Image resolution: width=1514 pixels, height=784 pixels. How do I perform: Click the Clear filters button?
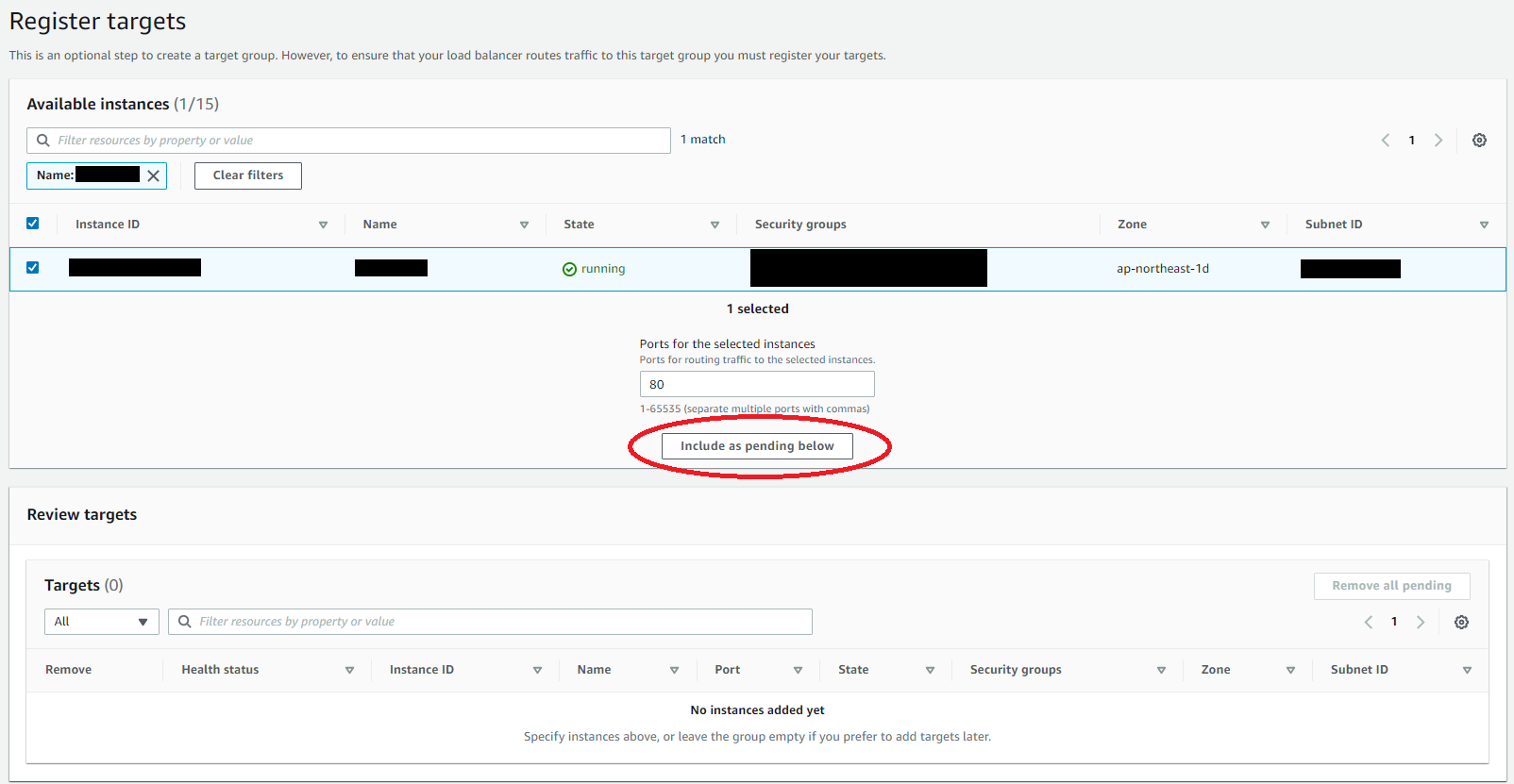(248, 175)
